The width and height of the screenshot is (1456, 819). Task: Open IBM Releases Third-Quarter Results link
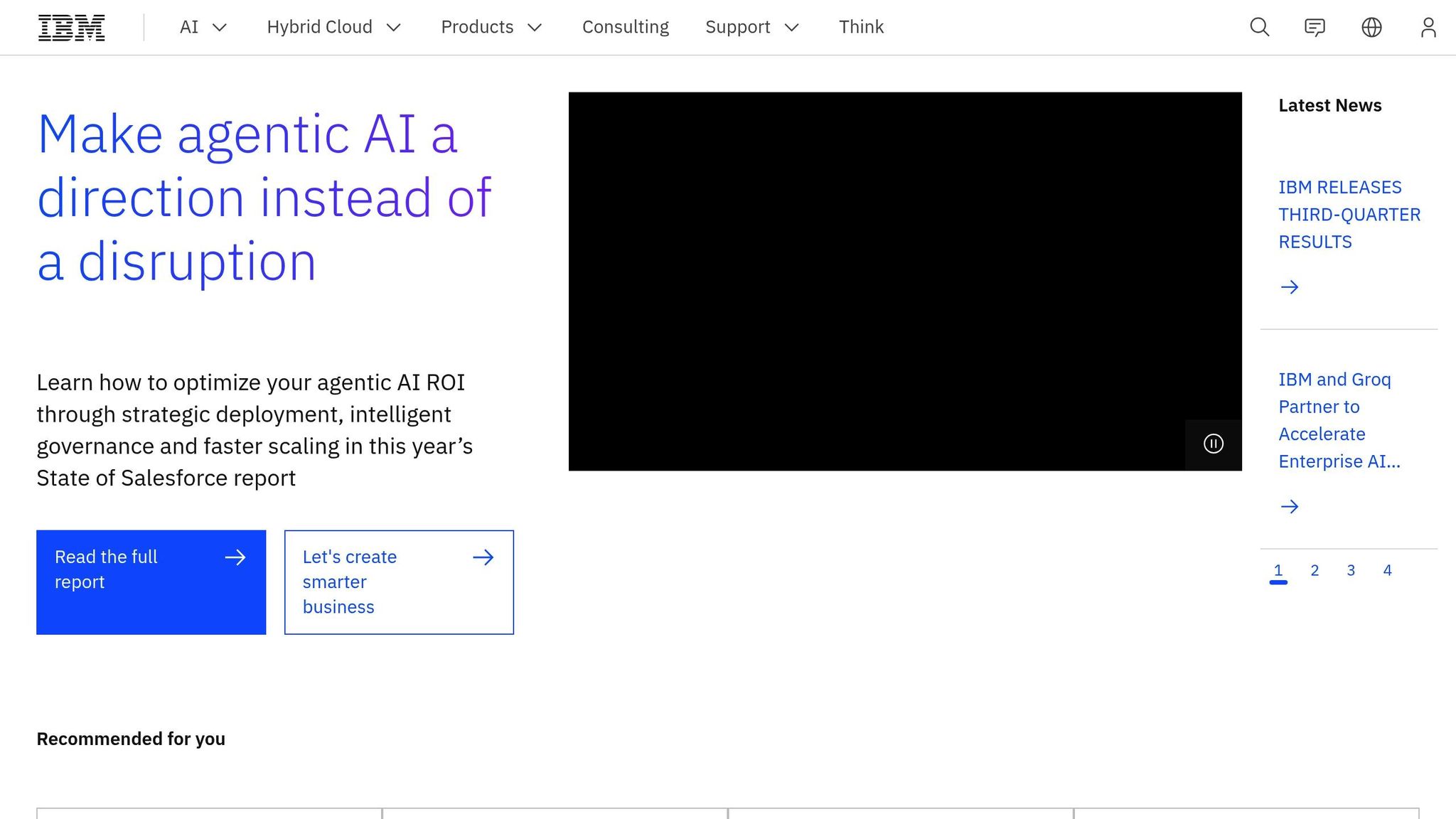point(1349,215)
